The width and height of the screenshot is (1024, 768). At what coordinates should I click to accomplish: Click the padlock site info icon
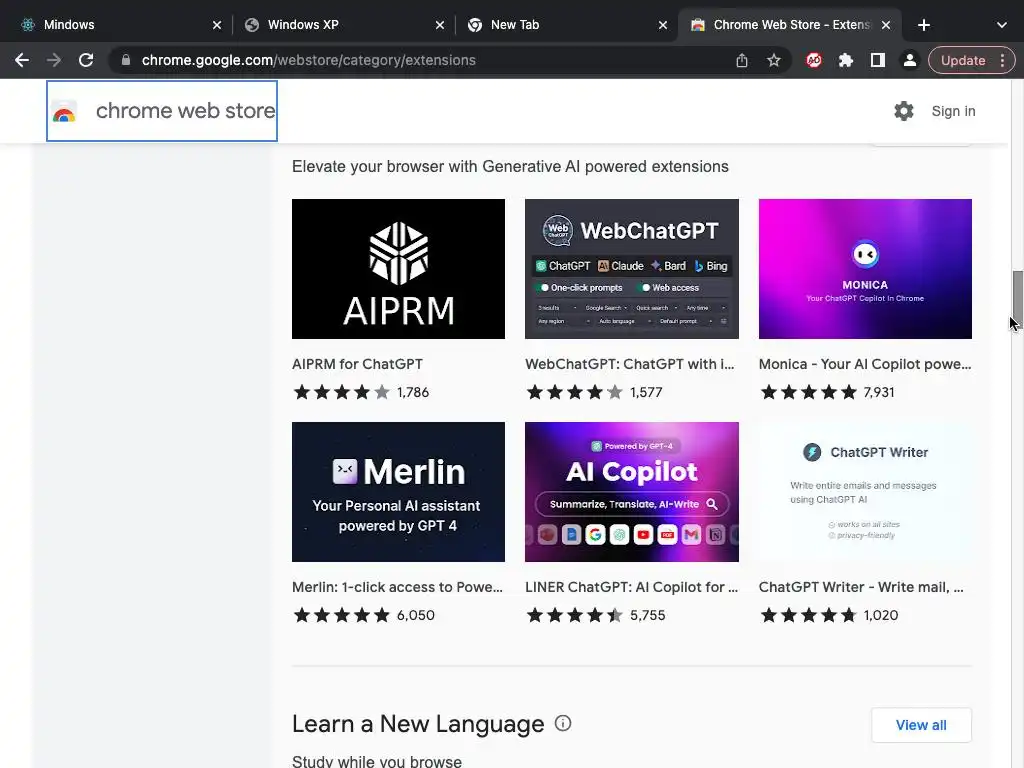(x=126, y=60)
